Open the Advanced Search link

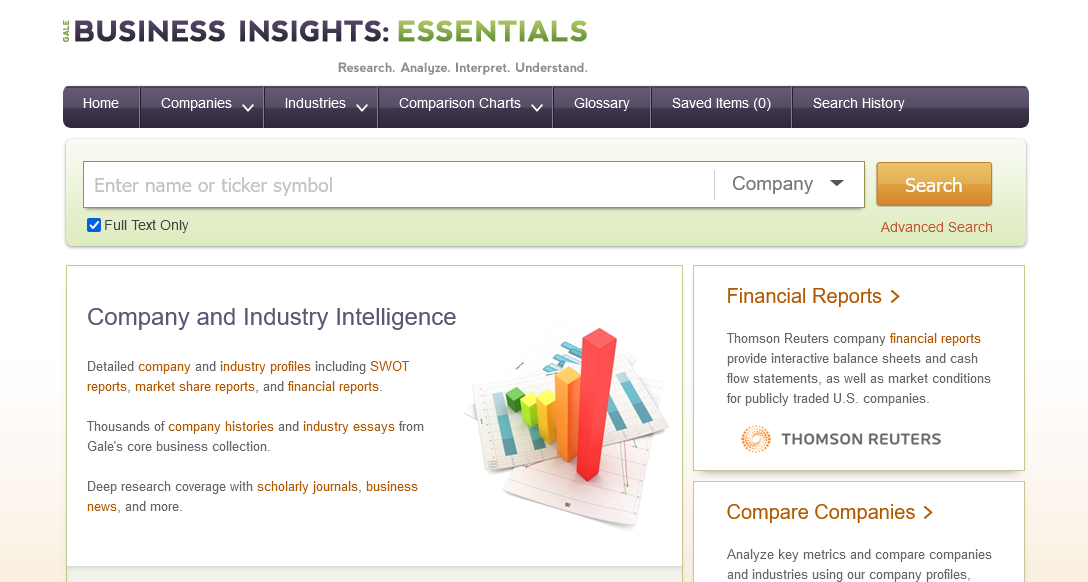click(x=936, y=227)
